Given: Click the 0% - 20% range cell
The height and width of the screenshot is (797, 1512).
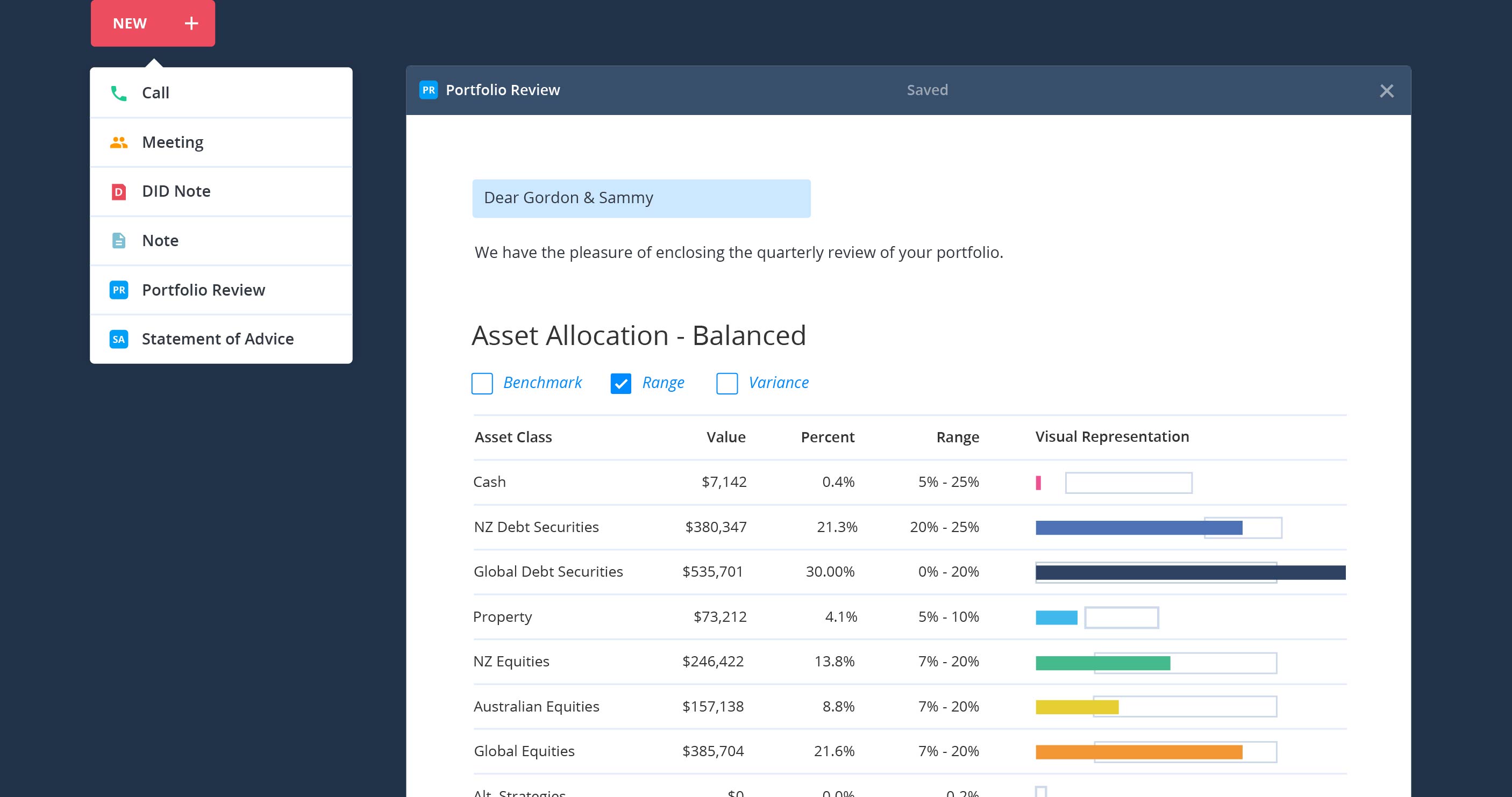Looking at the screenshot, I should pos(948,572).
